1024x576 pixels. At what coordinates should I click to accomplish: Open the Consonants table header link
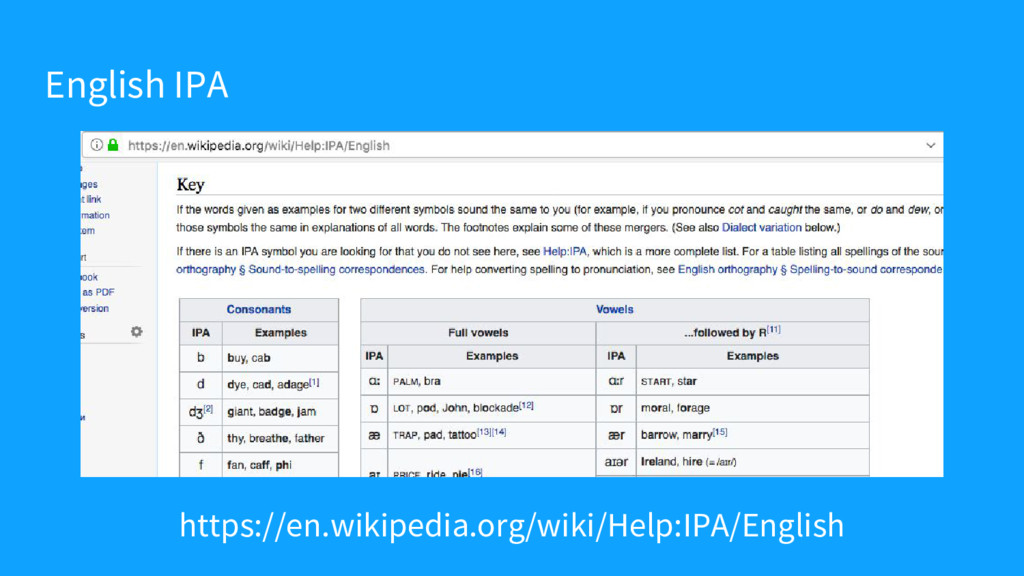pos(259,310)
